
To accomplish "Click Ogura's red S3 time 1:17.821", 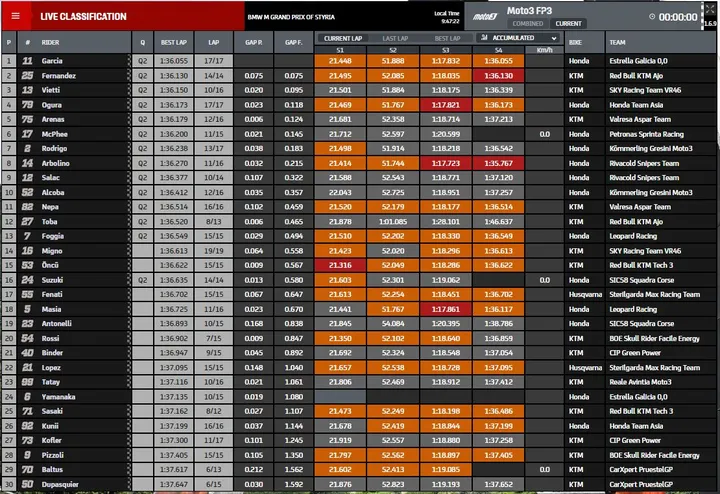I will 445,105.
